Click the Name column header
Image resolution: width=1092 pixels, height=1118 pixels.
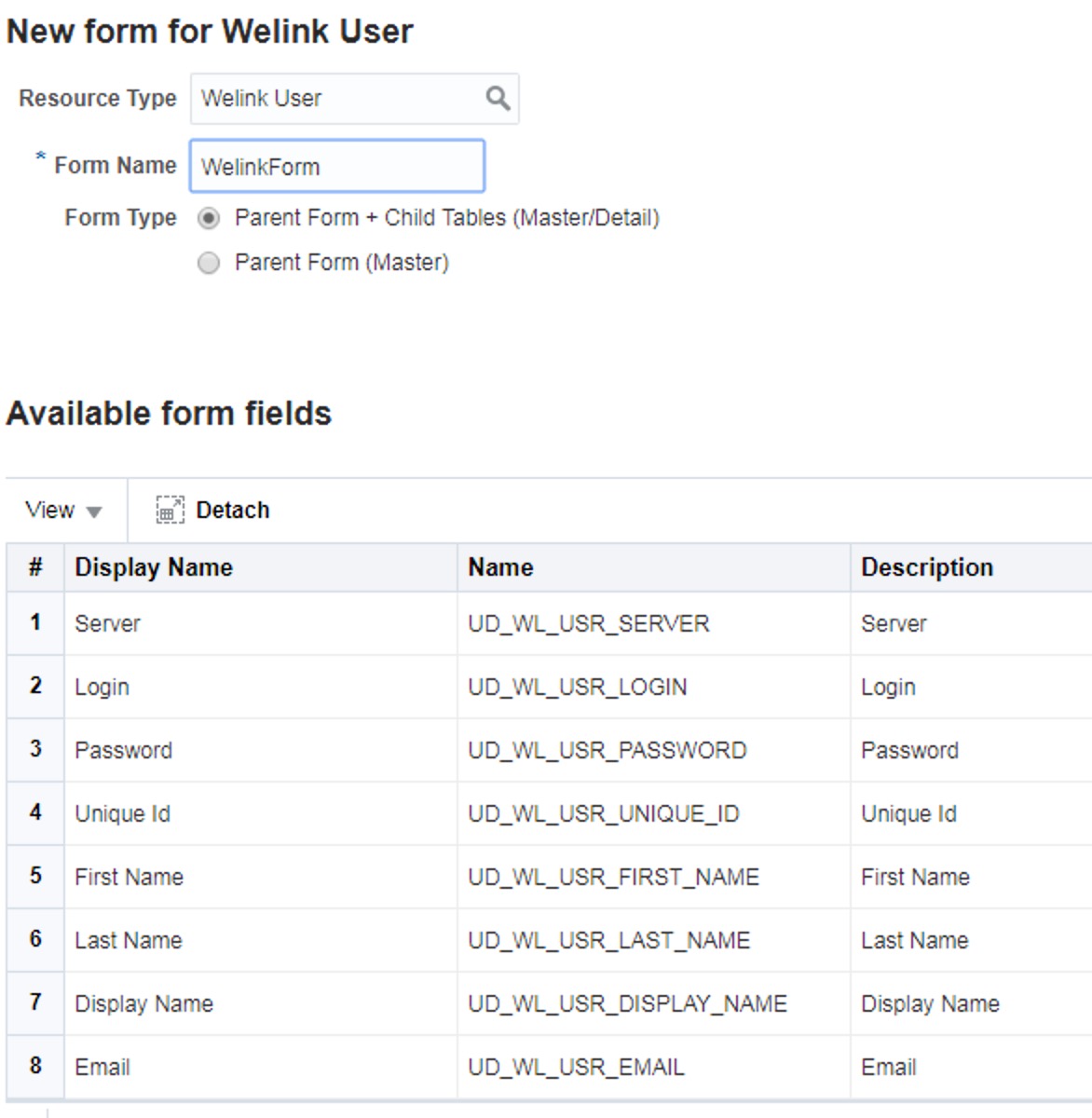point(653,567)
